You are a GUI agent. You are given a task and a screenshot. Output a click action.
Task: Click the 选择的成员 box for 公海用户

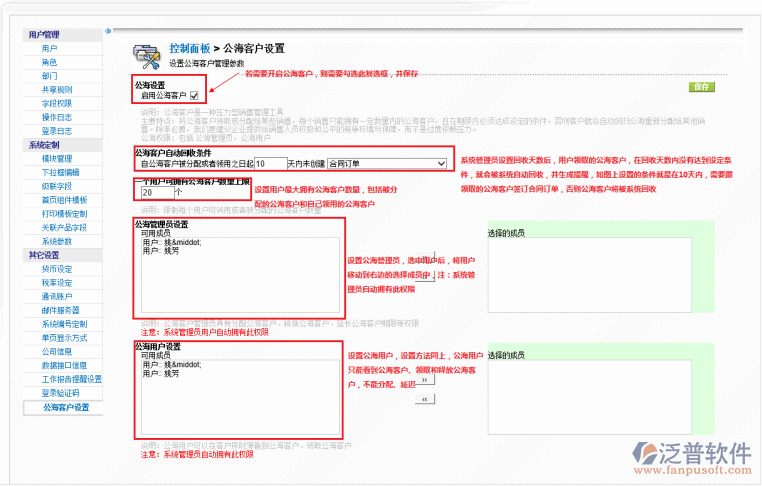coord(589,397)
